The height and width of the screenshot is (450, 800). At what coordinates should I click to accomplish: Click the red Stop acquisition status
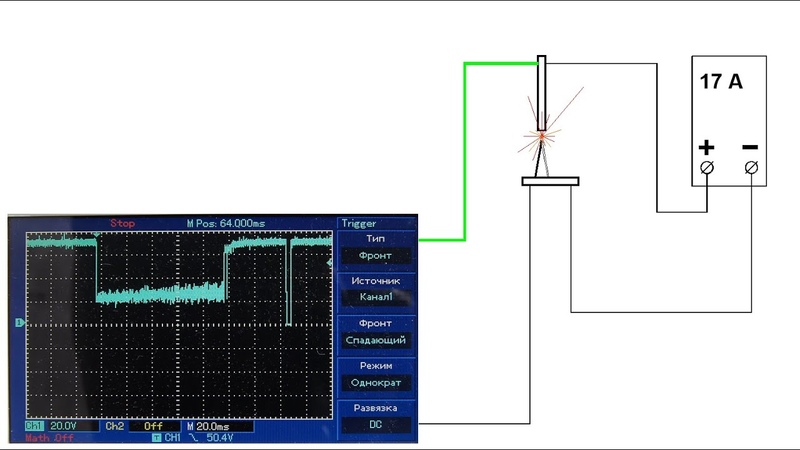(122, 223)
